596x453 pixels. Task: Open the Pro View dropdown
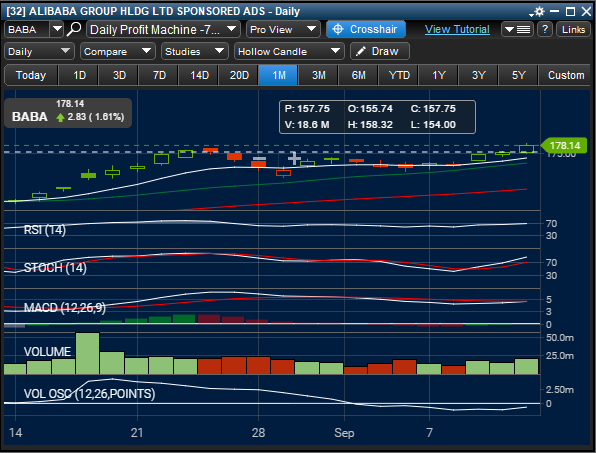(x=283, y=29)
